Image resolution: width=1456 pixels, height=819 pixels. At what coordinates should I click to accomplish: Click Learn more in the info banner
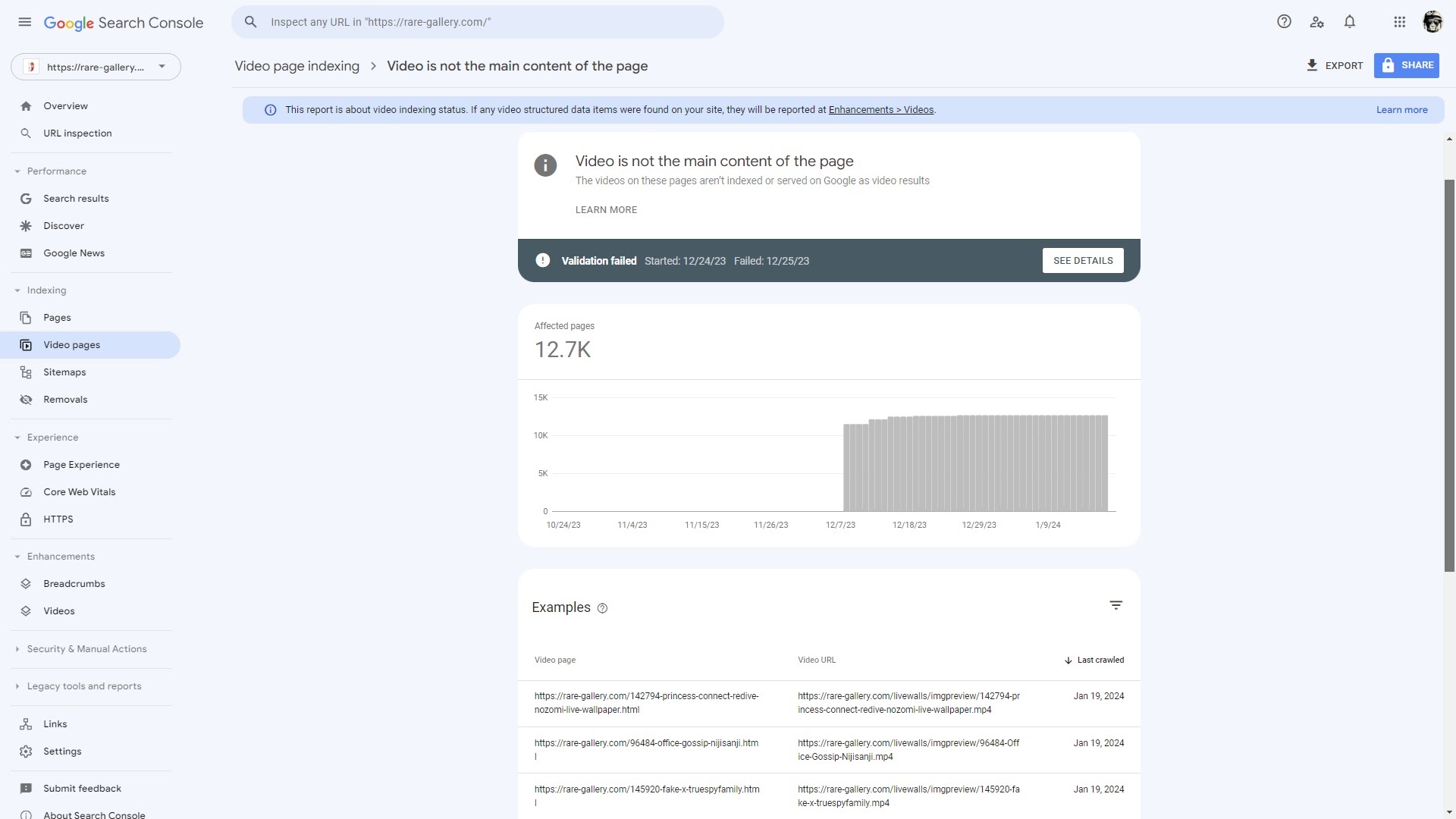1401,110
